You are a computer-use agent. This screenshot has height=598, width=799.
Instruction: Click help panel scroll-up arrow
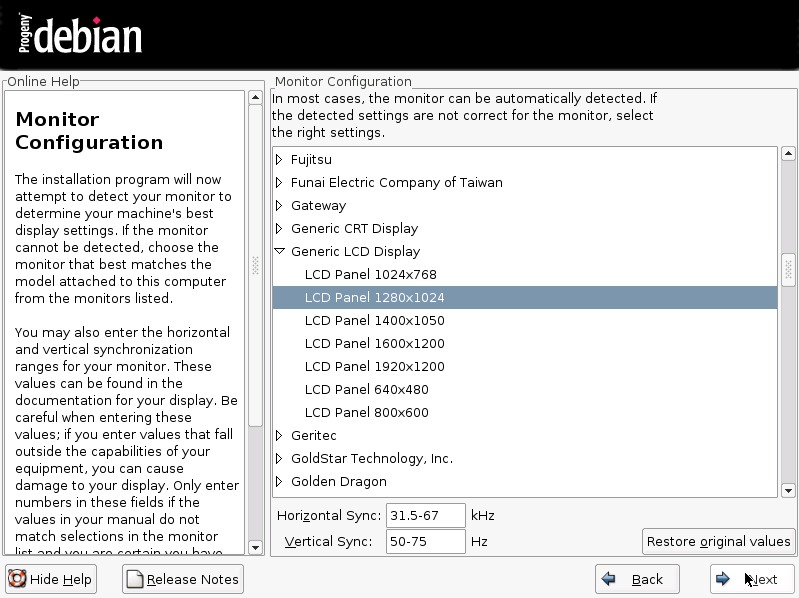pos(254,98)
